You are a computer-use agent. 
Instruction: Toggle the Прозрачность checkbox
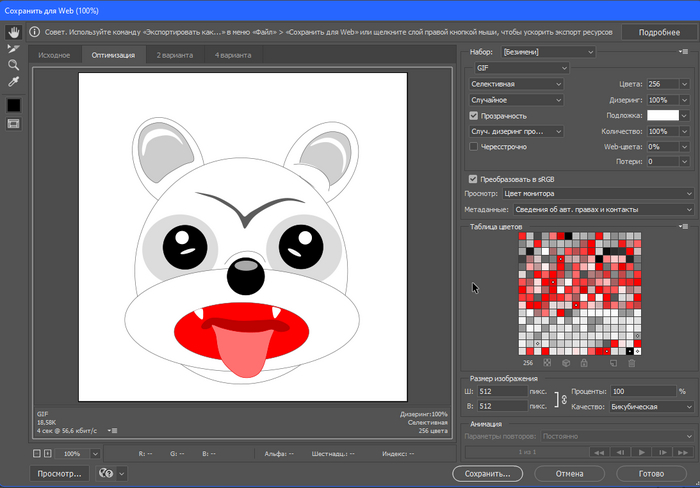coord(474,116)
